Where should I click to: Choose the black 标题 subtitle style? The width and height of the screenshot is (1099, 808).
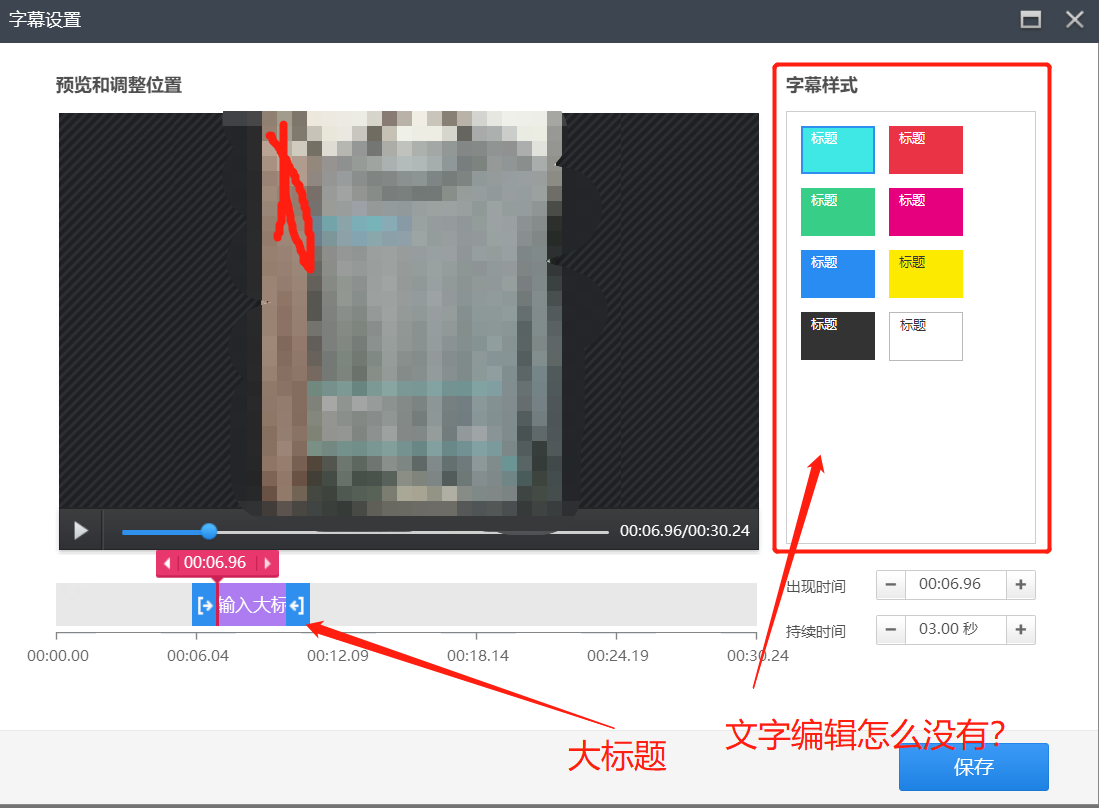tap(838, 336)
